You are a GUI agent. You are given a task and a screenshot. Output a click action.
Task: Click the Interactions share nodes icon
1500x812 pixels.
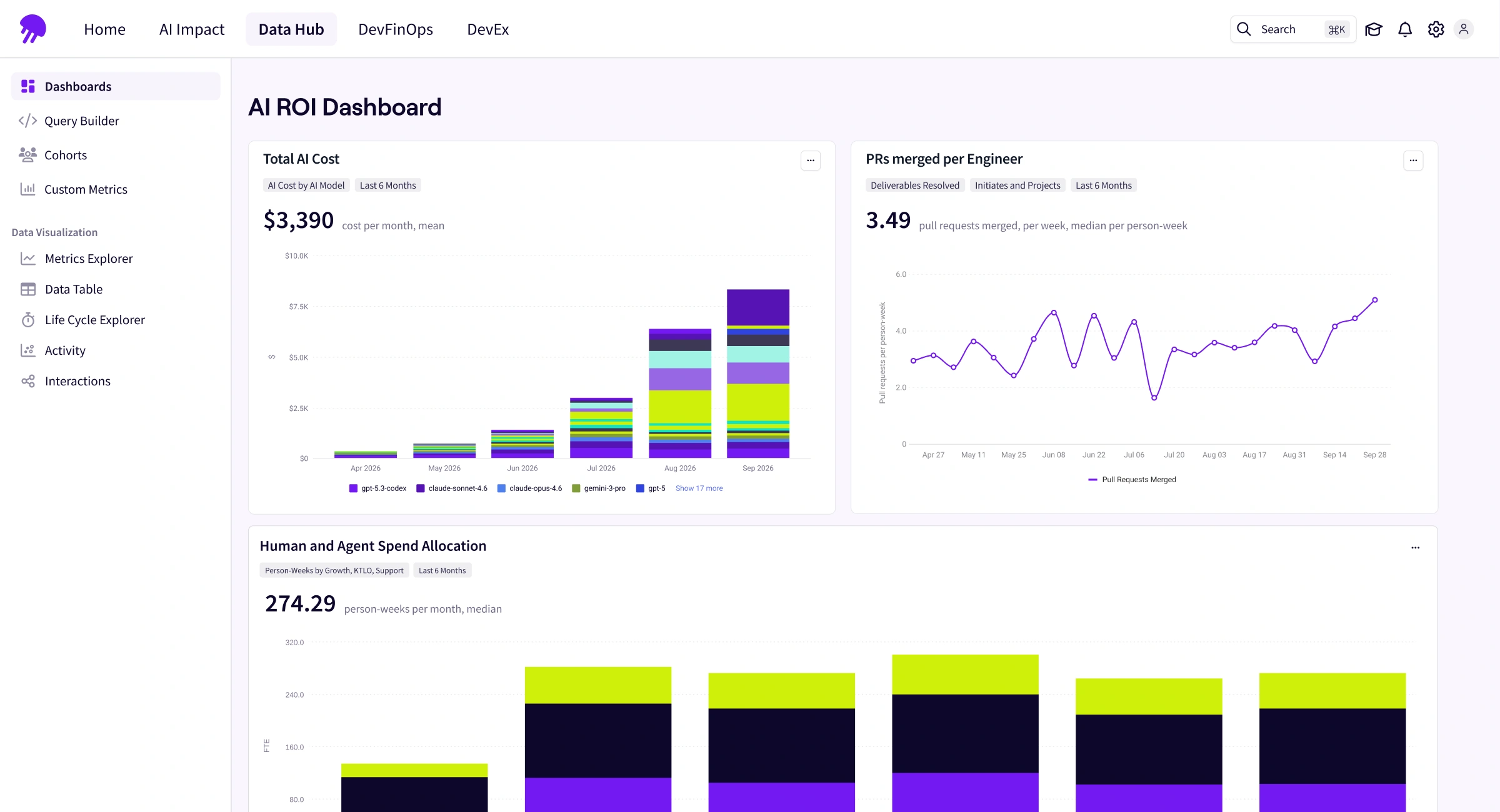pyautogui.click(x=28, y=381)
